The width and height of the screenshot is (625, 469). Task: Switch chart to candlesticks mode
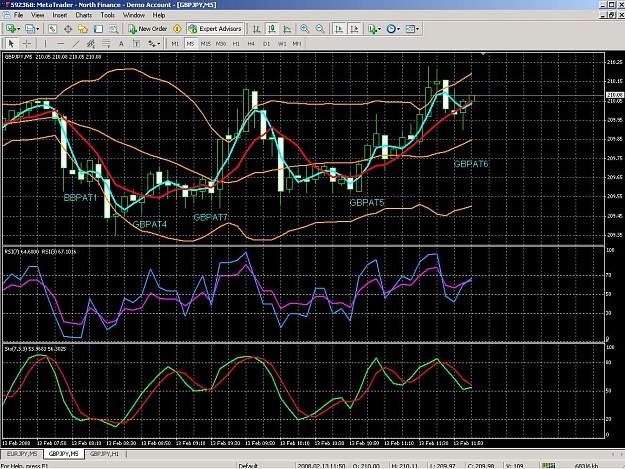coord(272,29)
